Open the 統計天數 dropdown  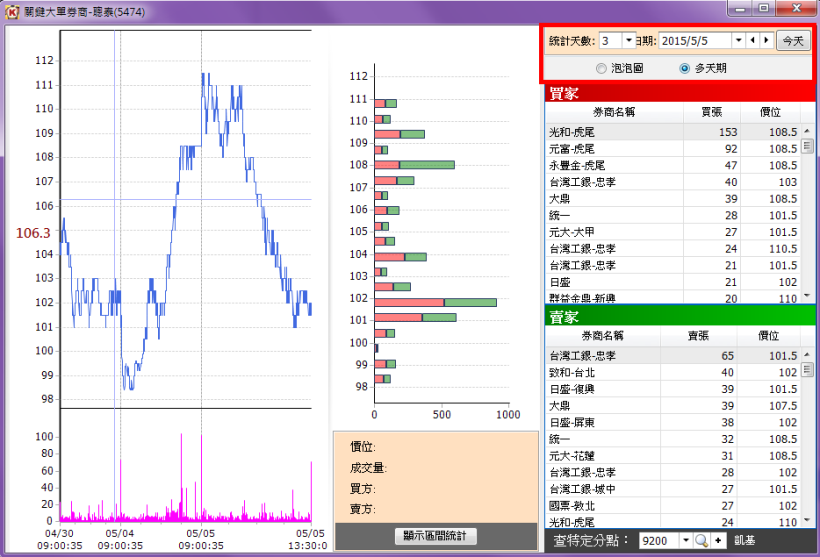coord(628,41)
